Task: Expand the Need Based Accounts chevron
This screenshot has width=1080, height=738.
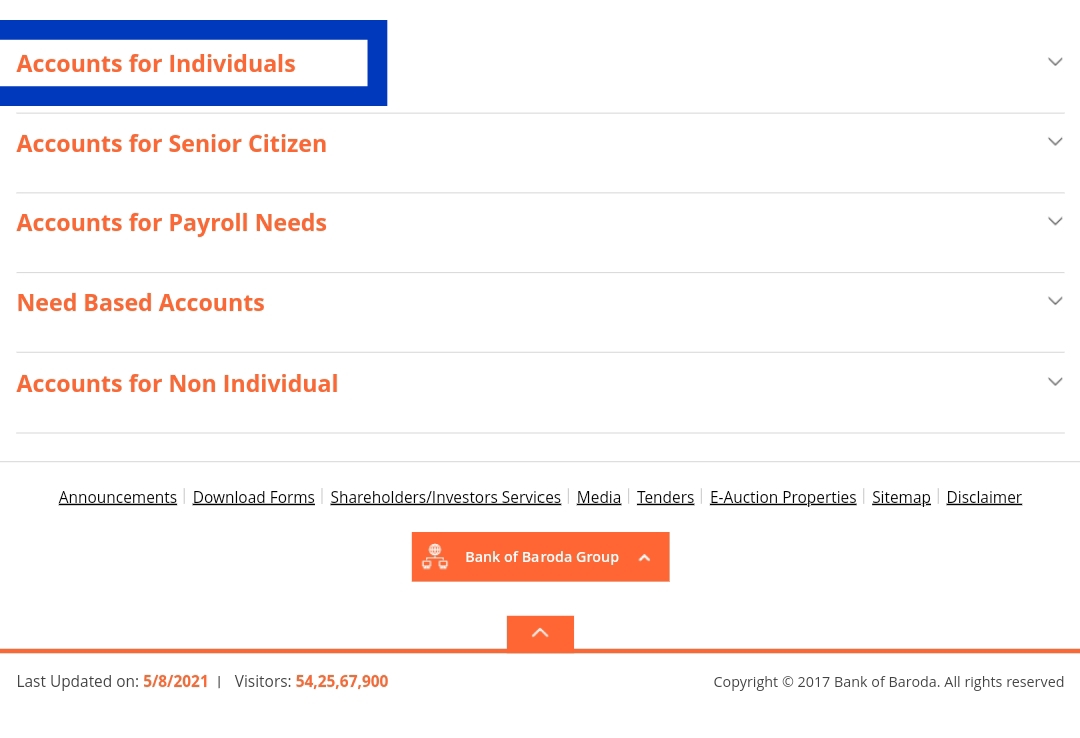Action: pyautogui.click(x=1055, y=301)
